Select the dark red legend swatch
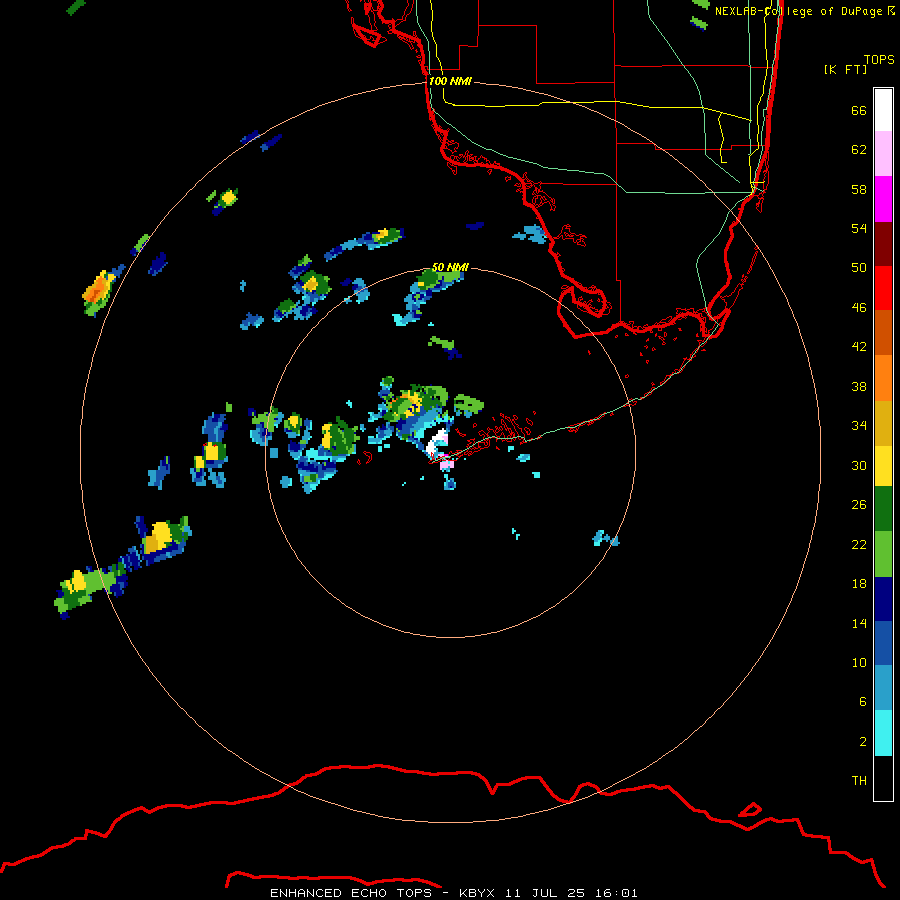Image resolution: width=900 pixels, height=900 pixels. (883, 244)
